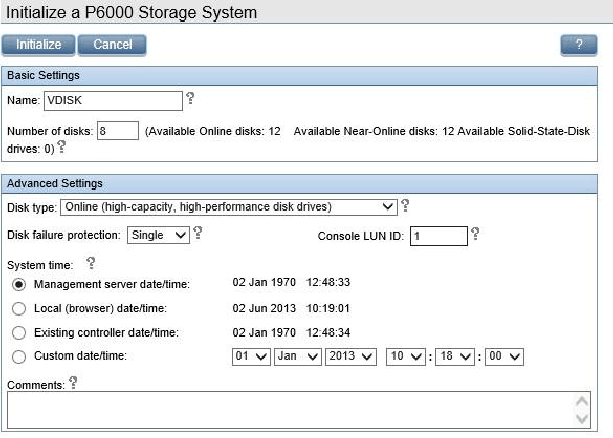Open the custom month dropdown showing Jan
613x438 pixels.
point(298,357)
